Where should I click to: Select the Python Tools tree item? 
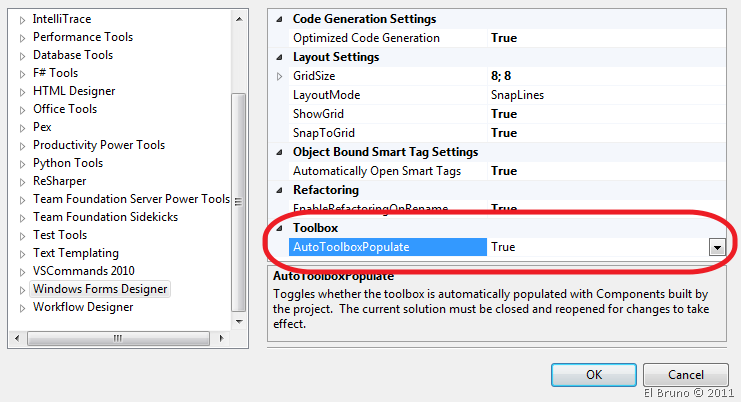[68, 163]
